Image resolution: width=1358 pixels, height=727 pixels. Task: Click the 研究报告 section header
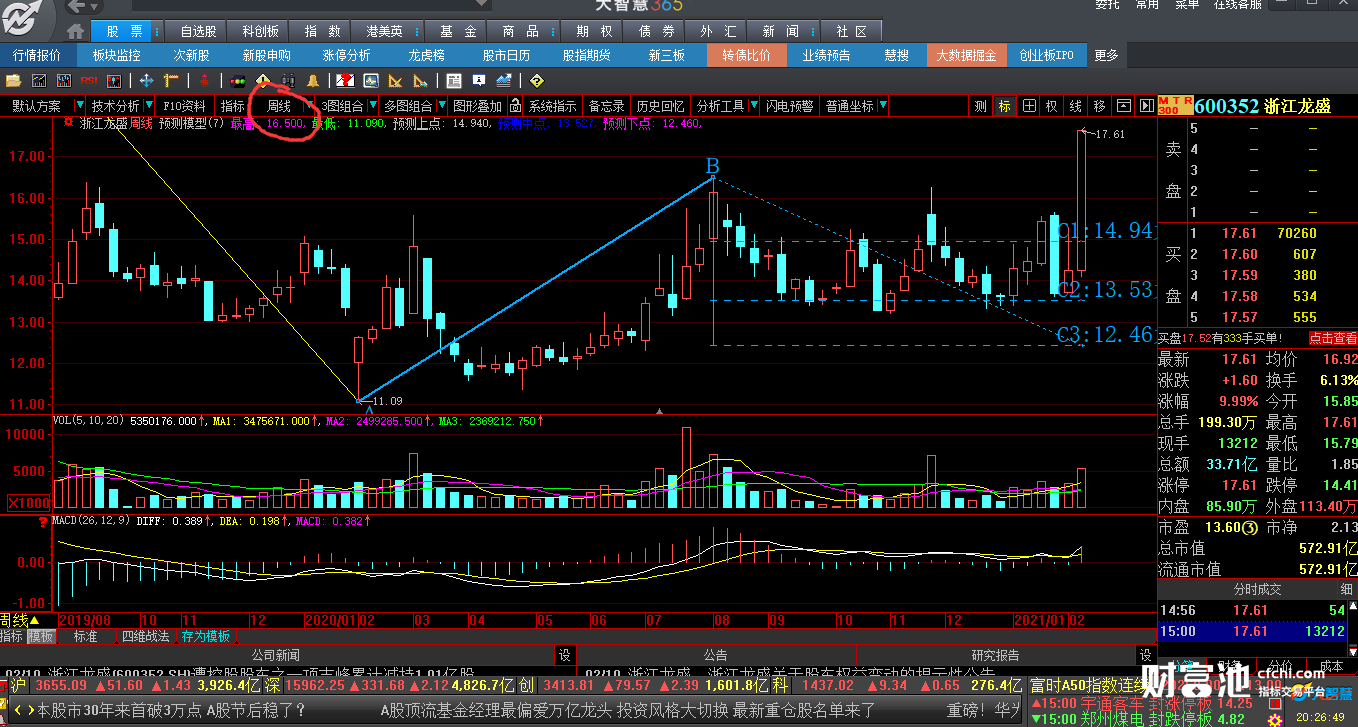coord(995,656)
